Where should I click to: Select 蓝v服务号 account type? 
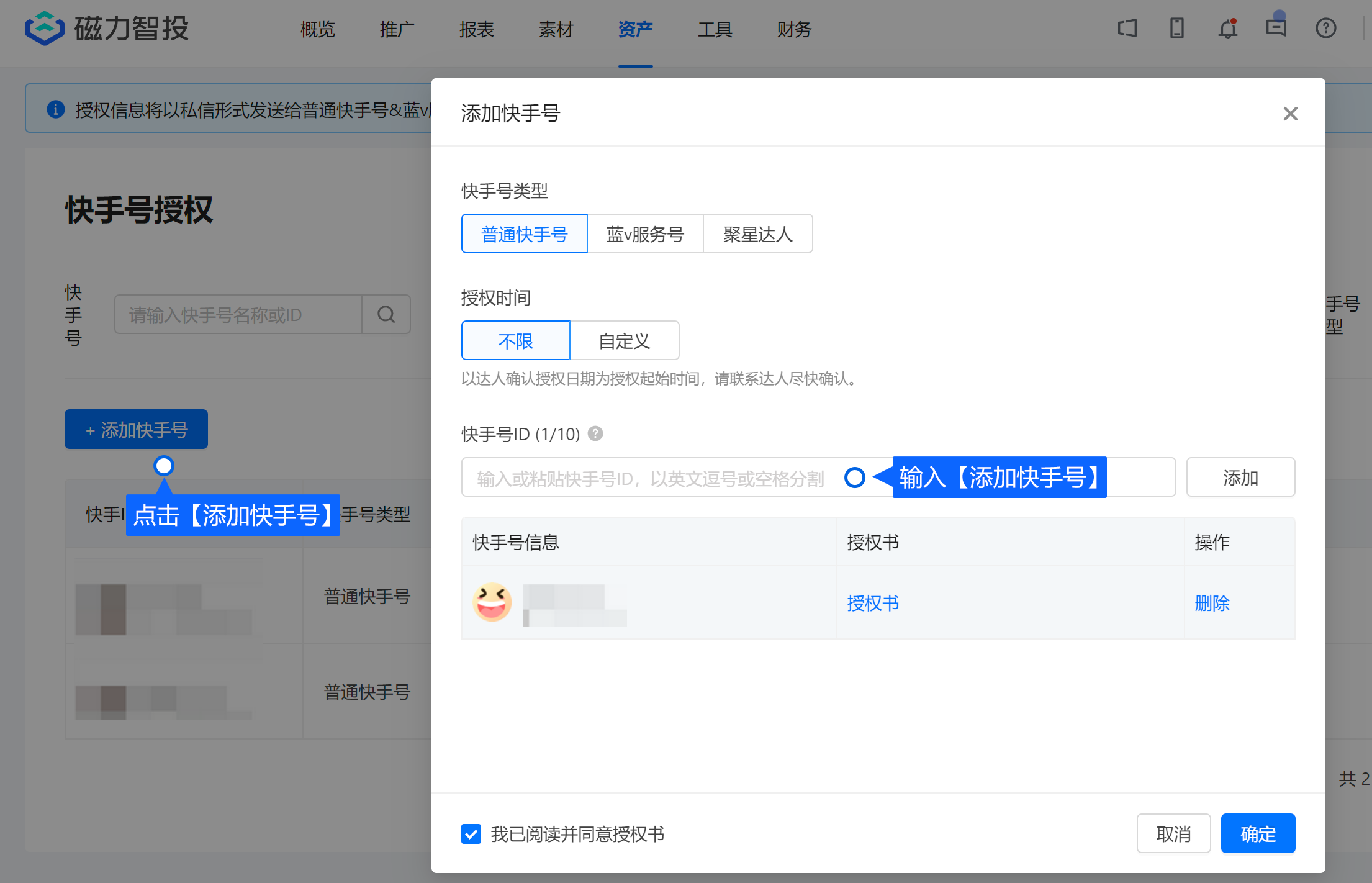click(645, 233)
